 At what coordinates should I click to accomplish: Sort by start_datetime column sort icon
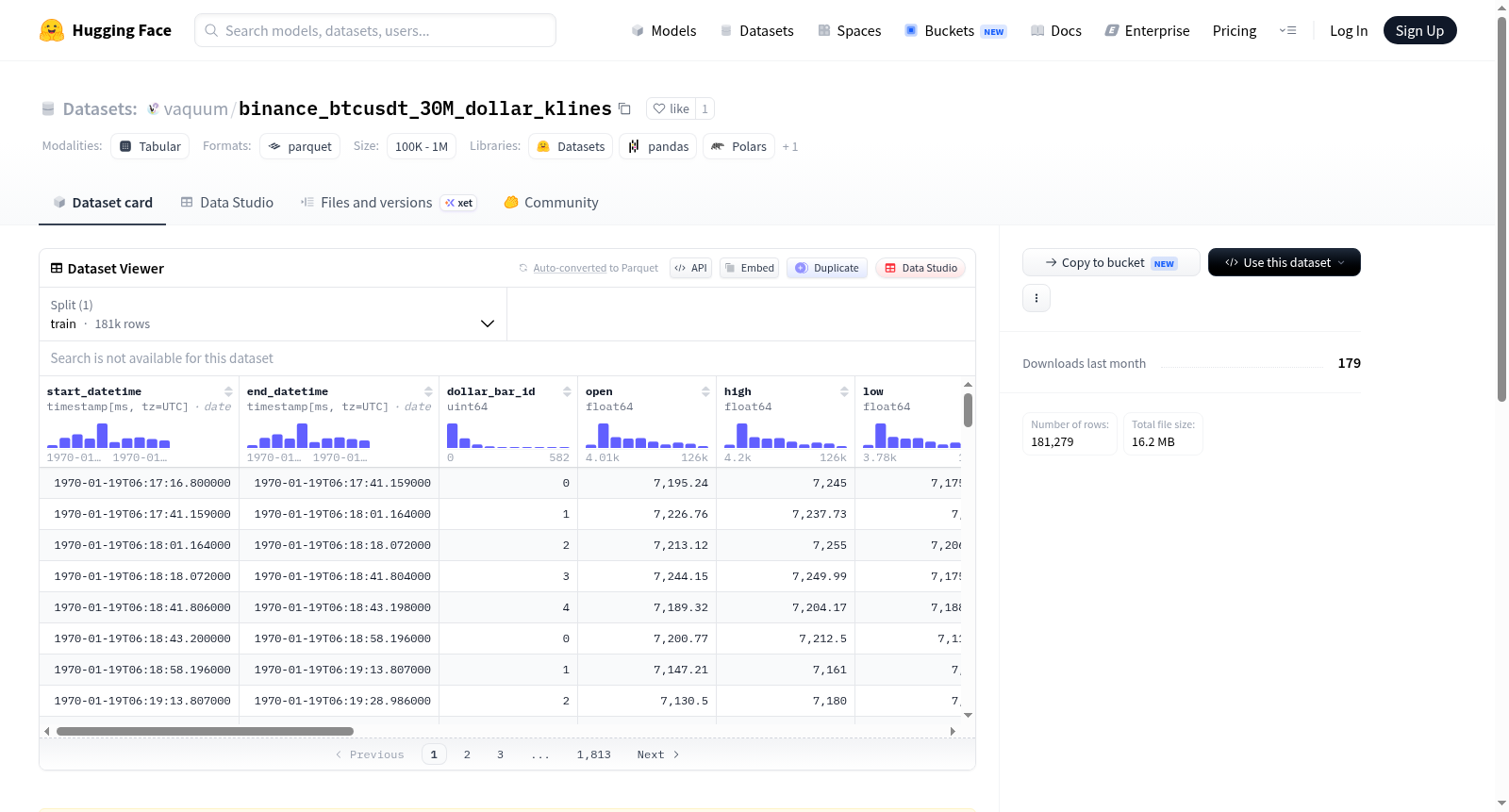click(x=228, y=391)
